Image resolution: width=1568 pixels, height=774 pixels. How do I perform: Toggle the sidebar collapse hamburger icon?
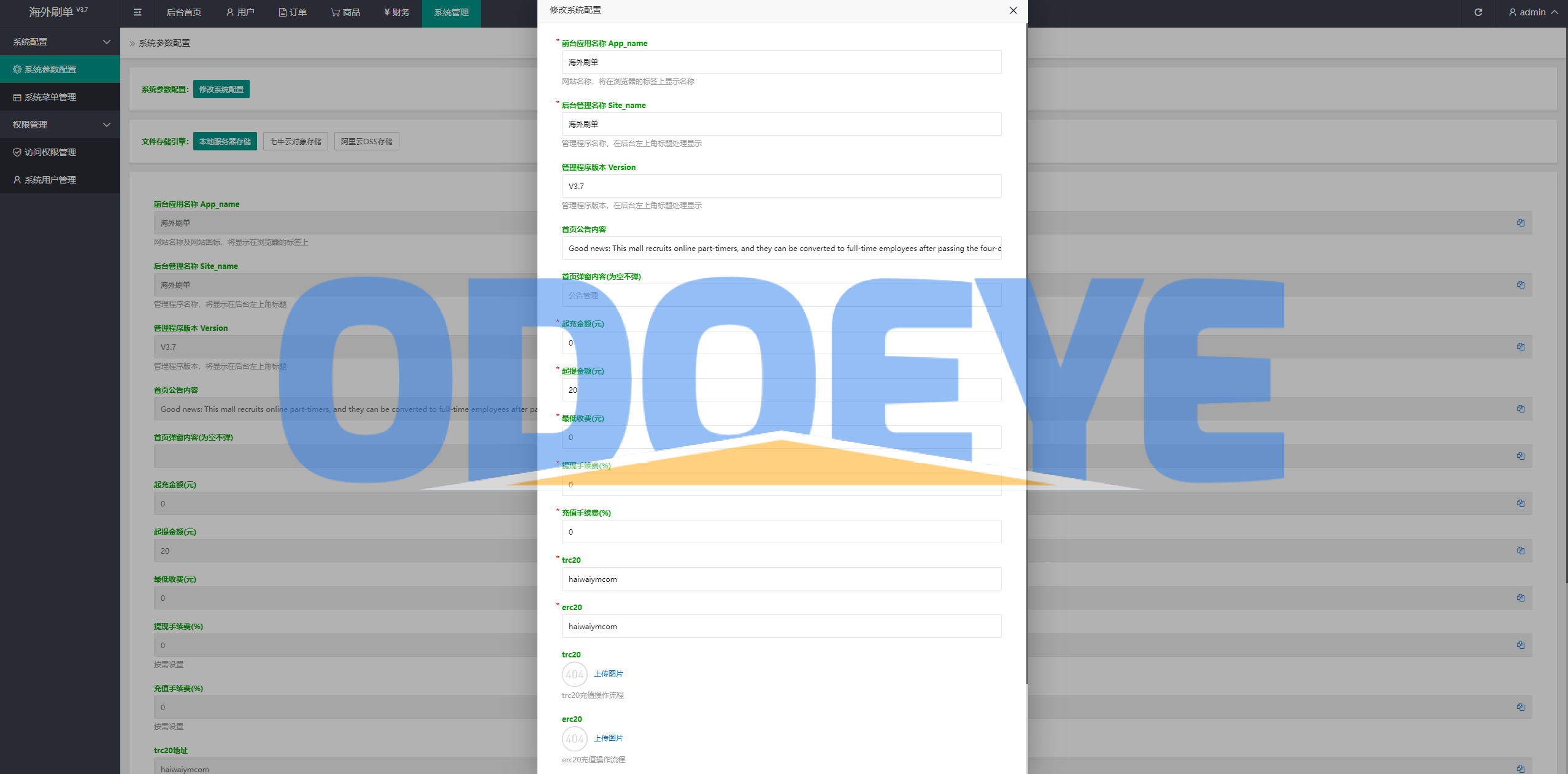[137, 12]
